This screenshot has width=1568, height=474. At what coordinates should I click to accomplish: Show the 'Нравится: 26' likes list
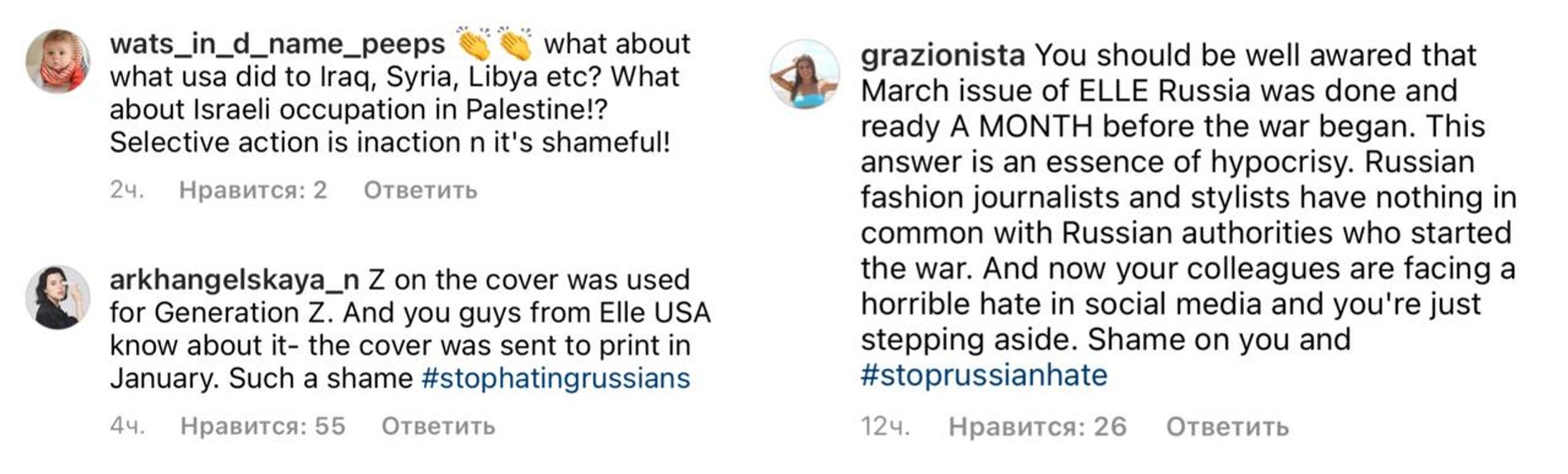(x=1037, y=427)
